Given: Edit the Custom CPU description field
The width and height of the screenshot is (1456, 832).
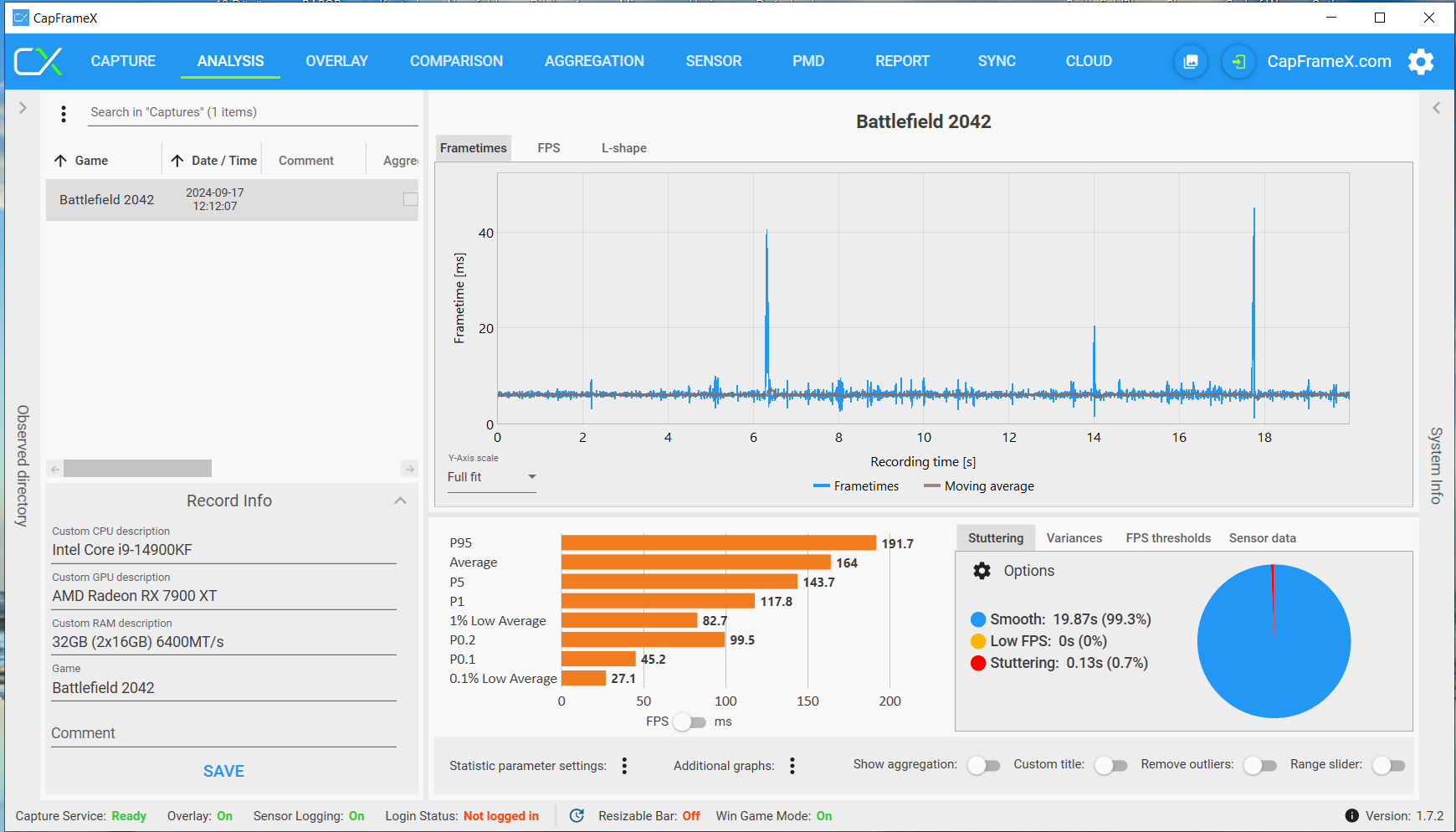Looking at the screenshot, I should point(224,550).
